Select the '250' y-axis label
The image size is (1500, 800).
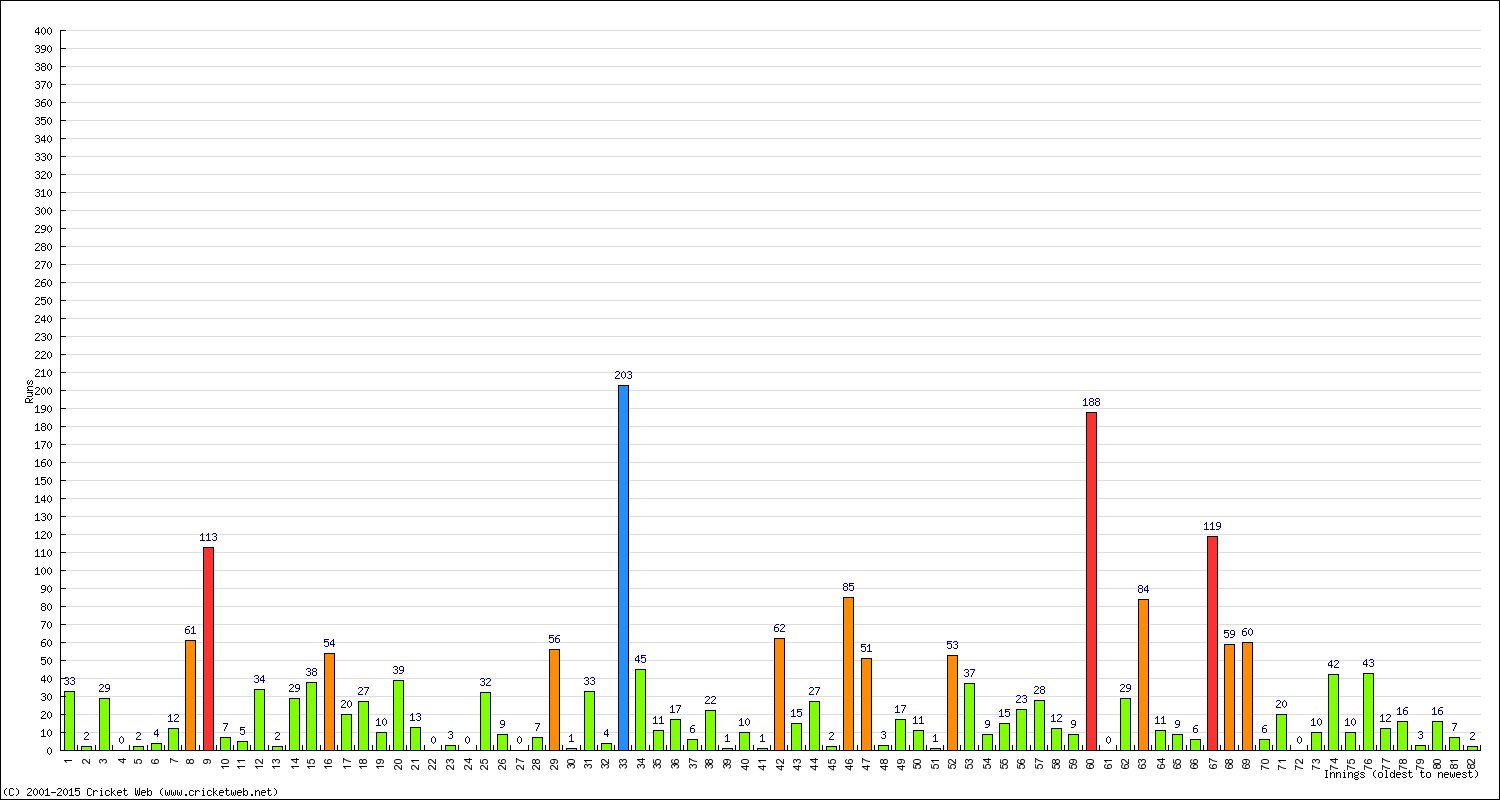coord(42,301)
